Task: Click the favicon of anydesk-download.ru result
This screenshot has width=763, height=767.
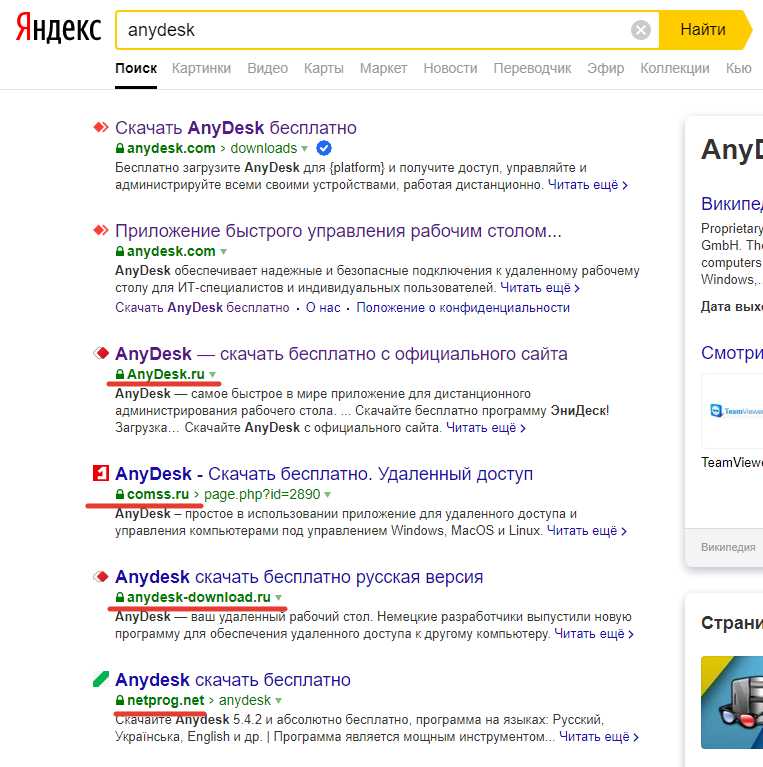Action: coord(101,577)
